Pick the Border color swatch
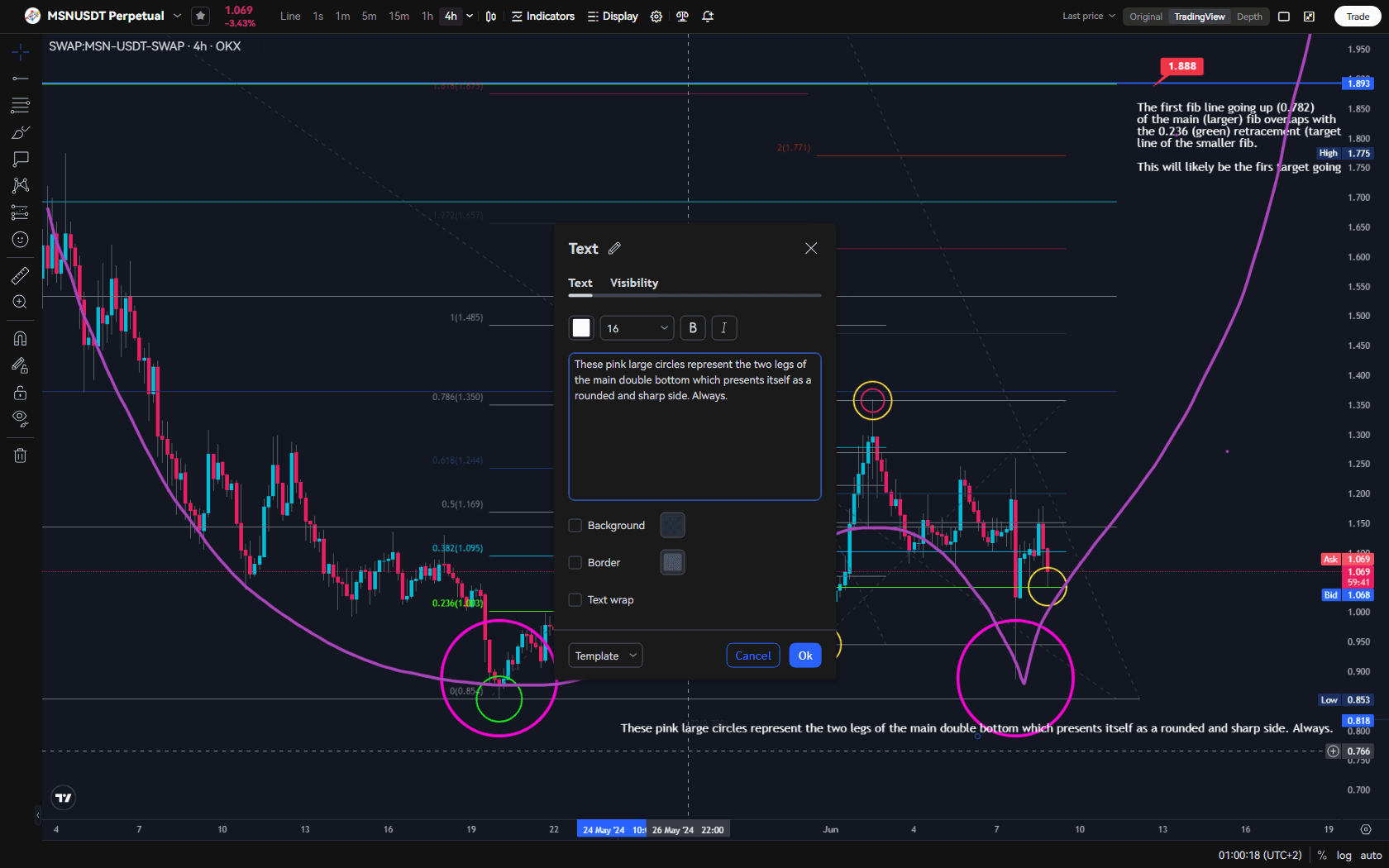 (x=673, y=563)
